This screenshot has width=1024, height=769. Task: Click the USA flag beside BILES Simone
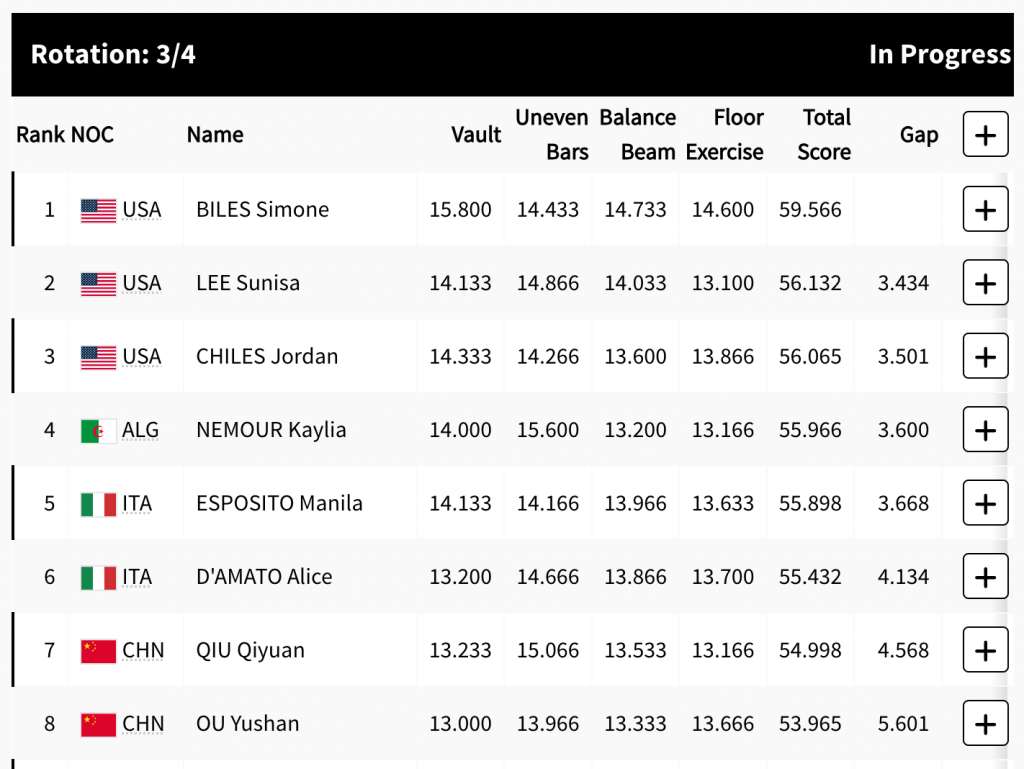click(98, 210)
